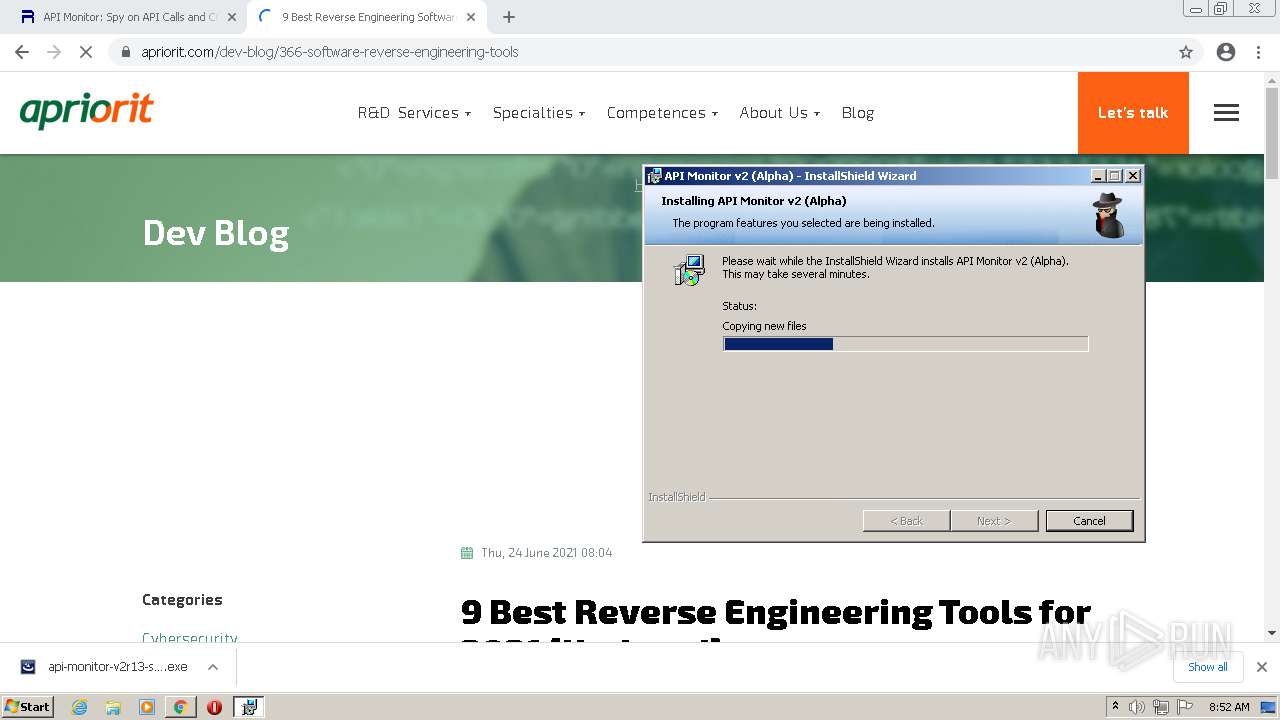Switch to 9 Best Reverse Engineering Software tab
Image resolution: width=1280 pixels, height=720 pixels.
point(368,17)
